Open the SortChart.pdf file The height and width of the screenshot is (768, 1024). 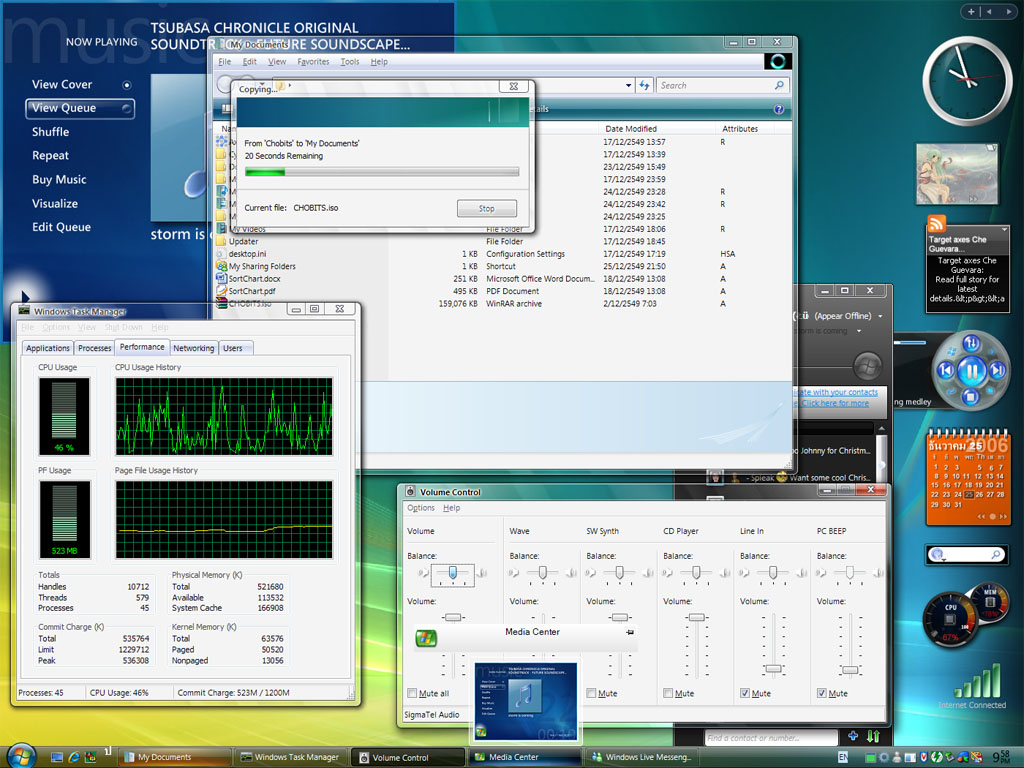coord(252,291)
